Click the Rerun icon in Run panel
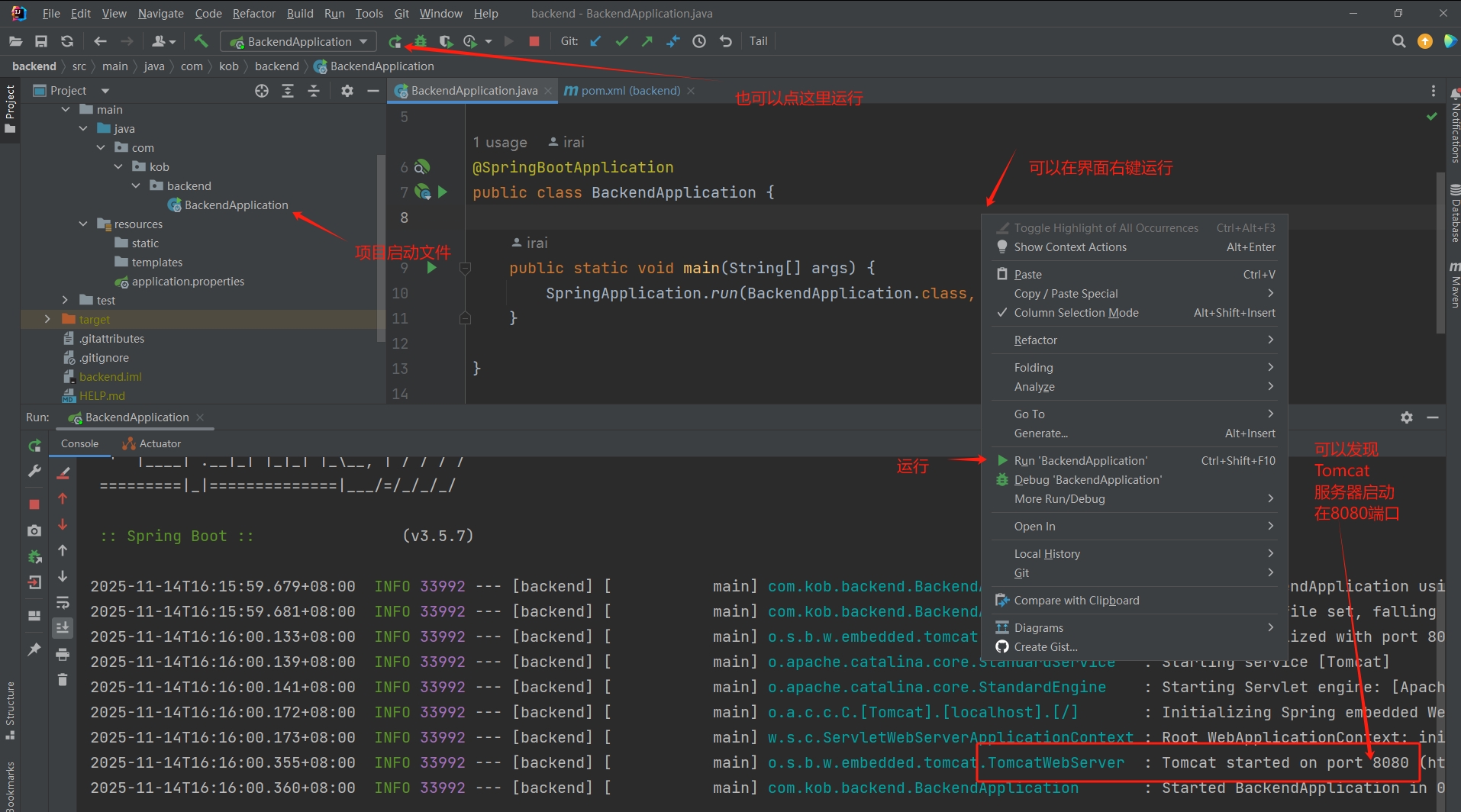 coord(34,446)
